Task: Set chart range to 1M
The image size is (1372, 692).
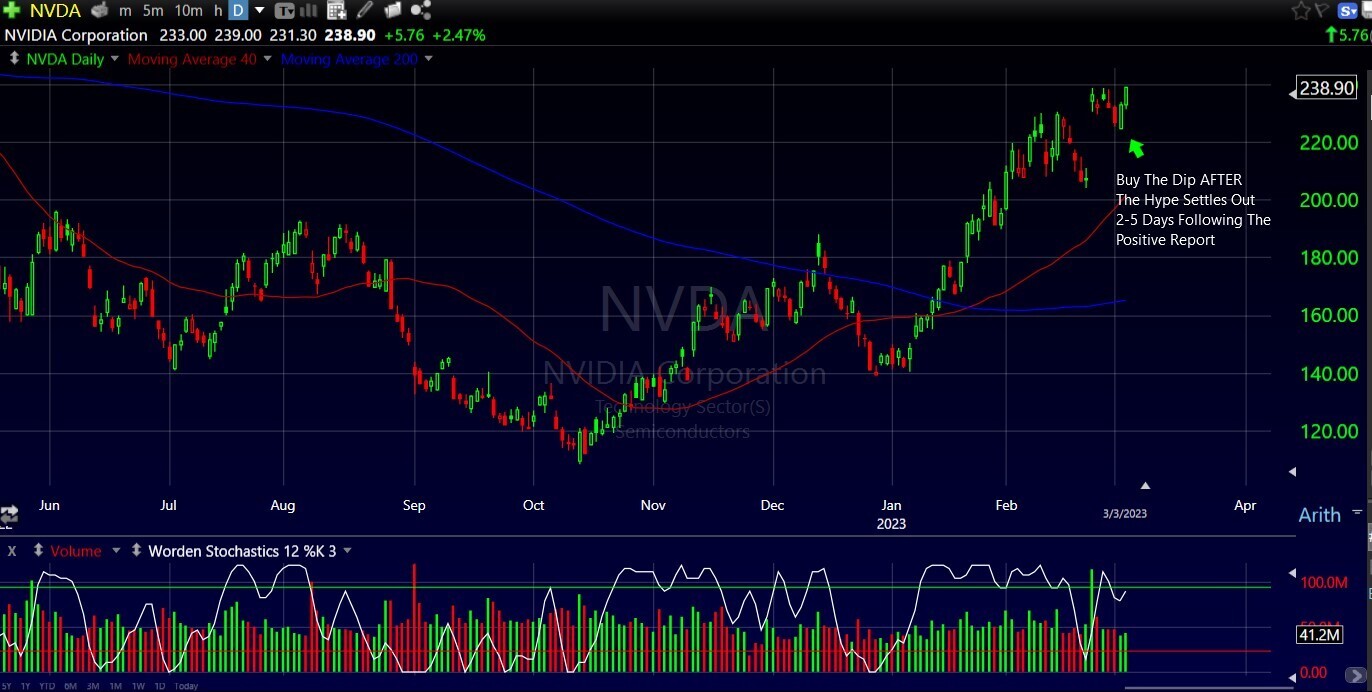Action: 116,686
